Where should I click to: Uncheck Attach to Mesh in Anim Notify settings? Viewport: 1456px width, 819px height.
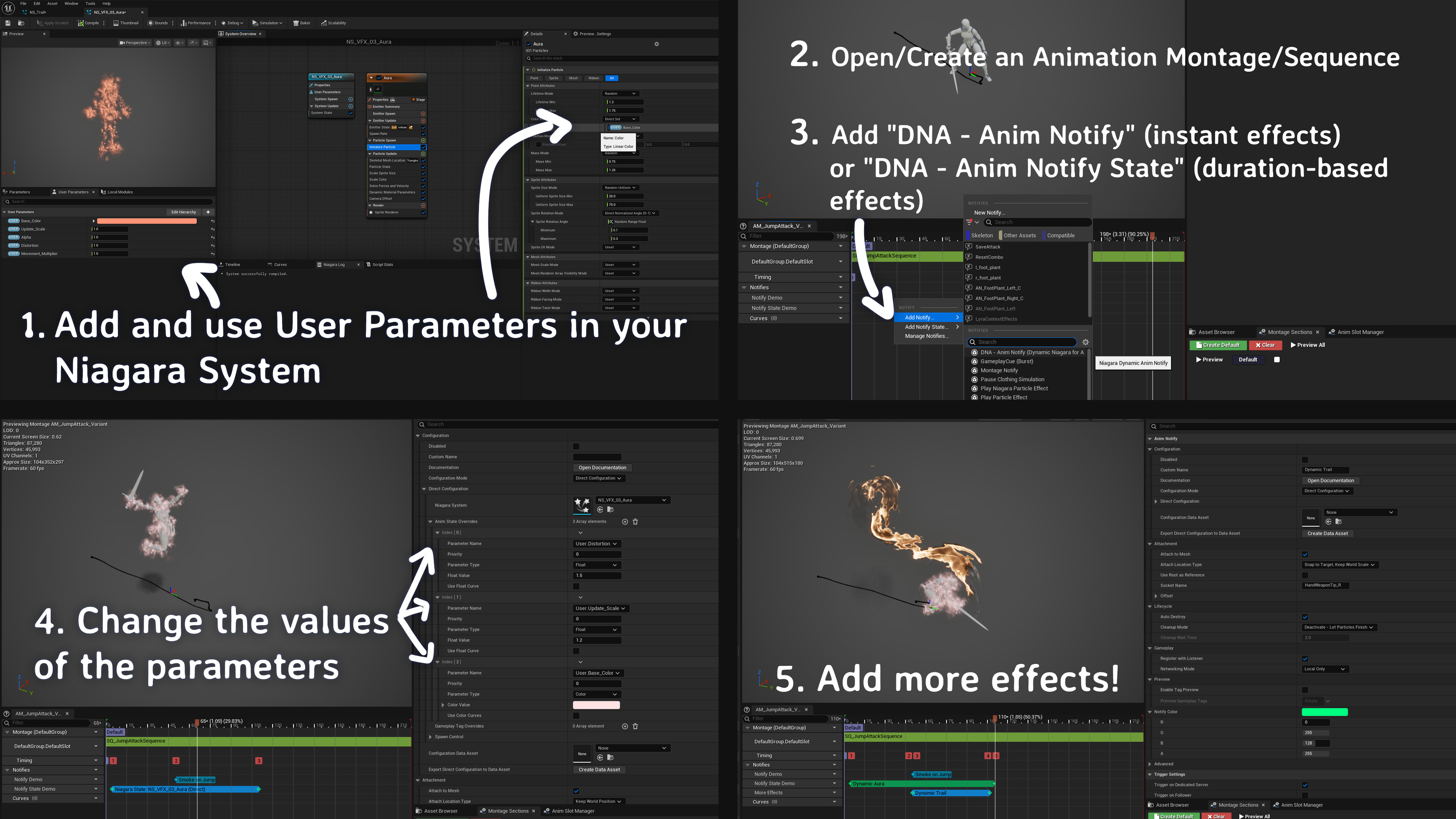pyautogui.click(x=1305, y=554)
